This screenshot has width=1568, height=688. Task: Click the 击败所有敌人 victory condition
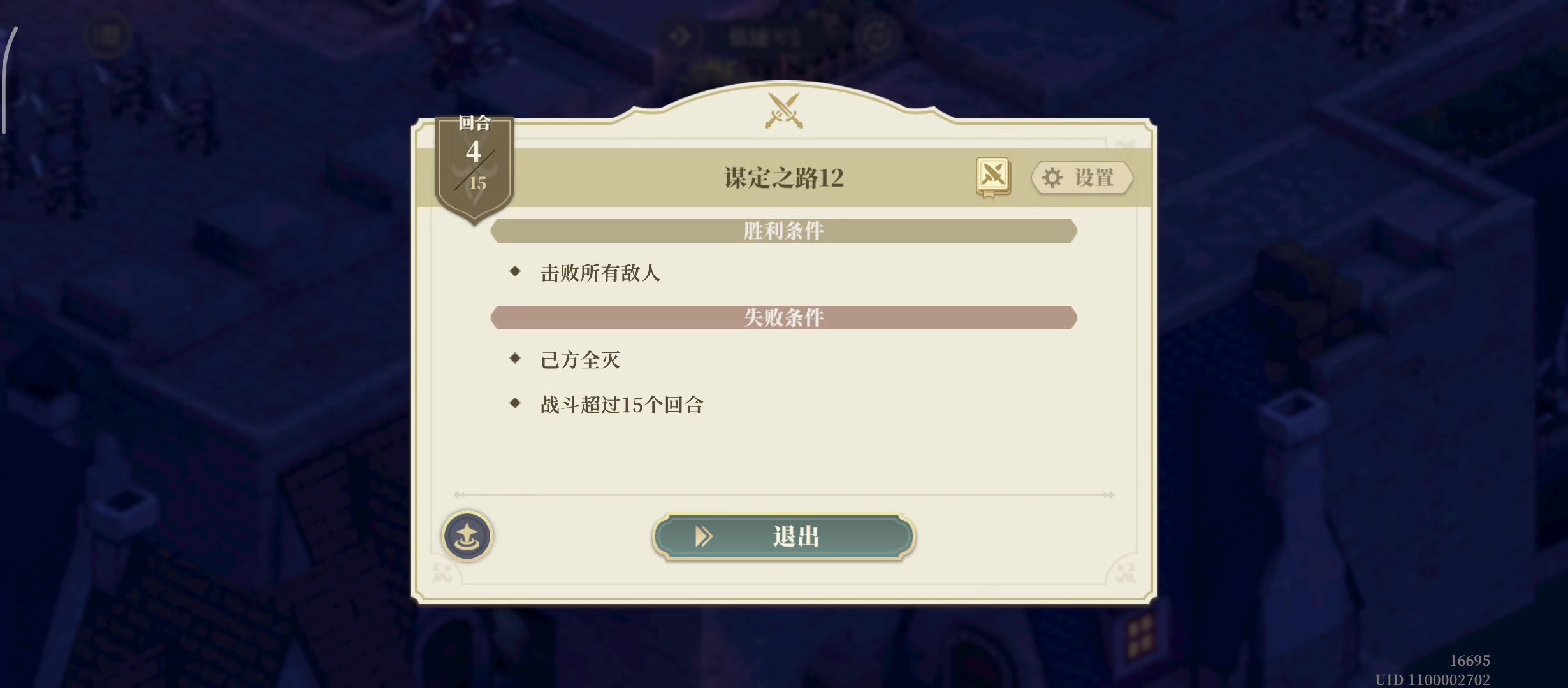[x=600, y=273]
